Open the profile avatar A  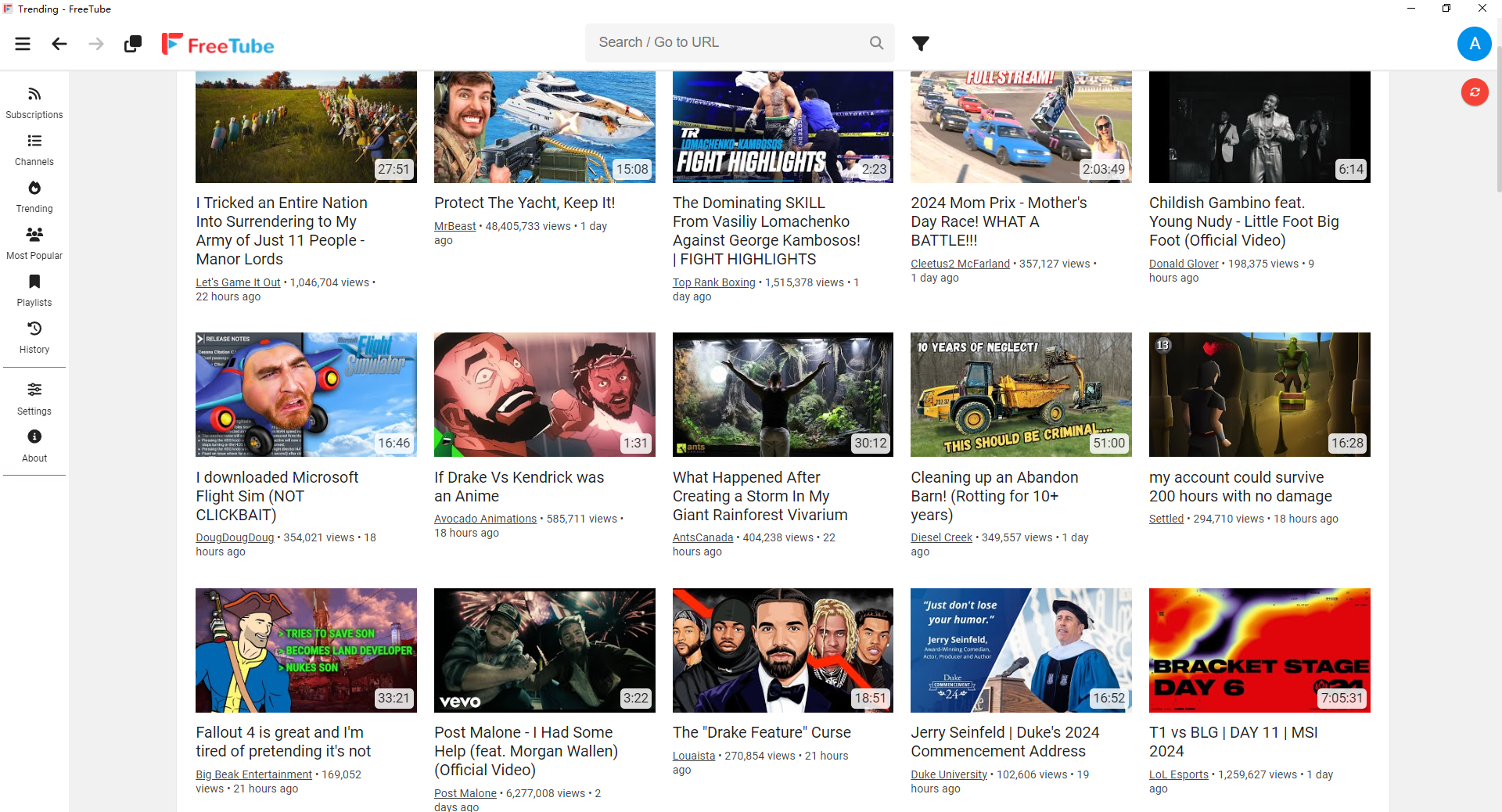tap(1474, 44)
